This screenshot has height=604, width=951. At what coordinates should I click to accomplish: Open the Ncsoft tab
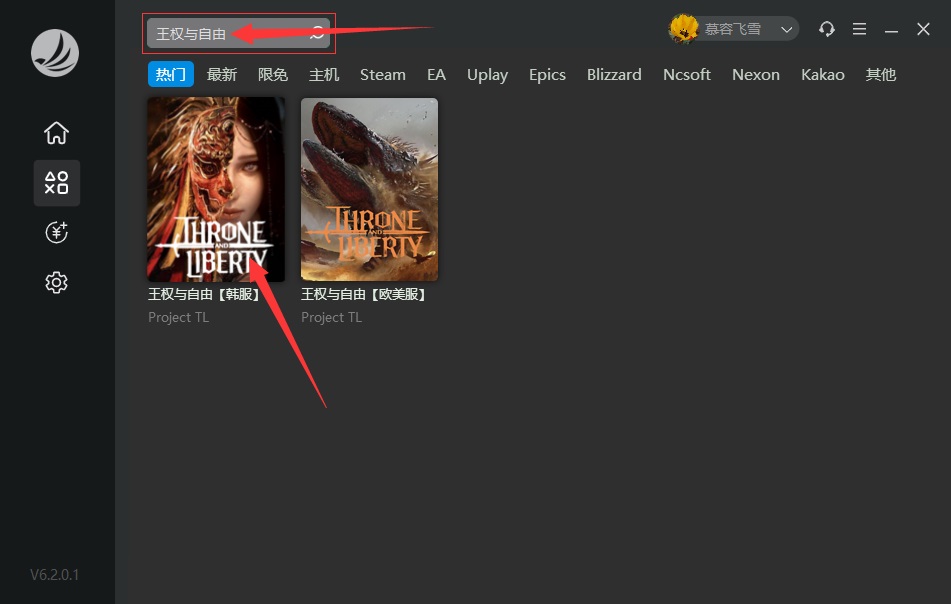[687, 75]
